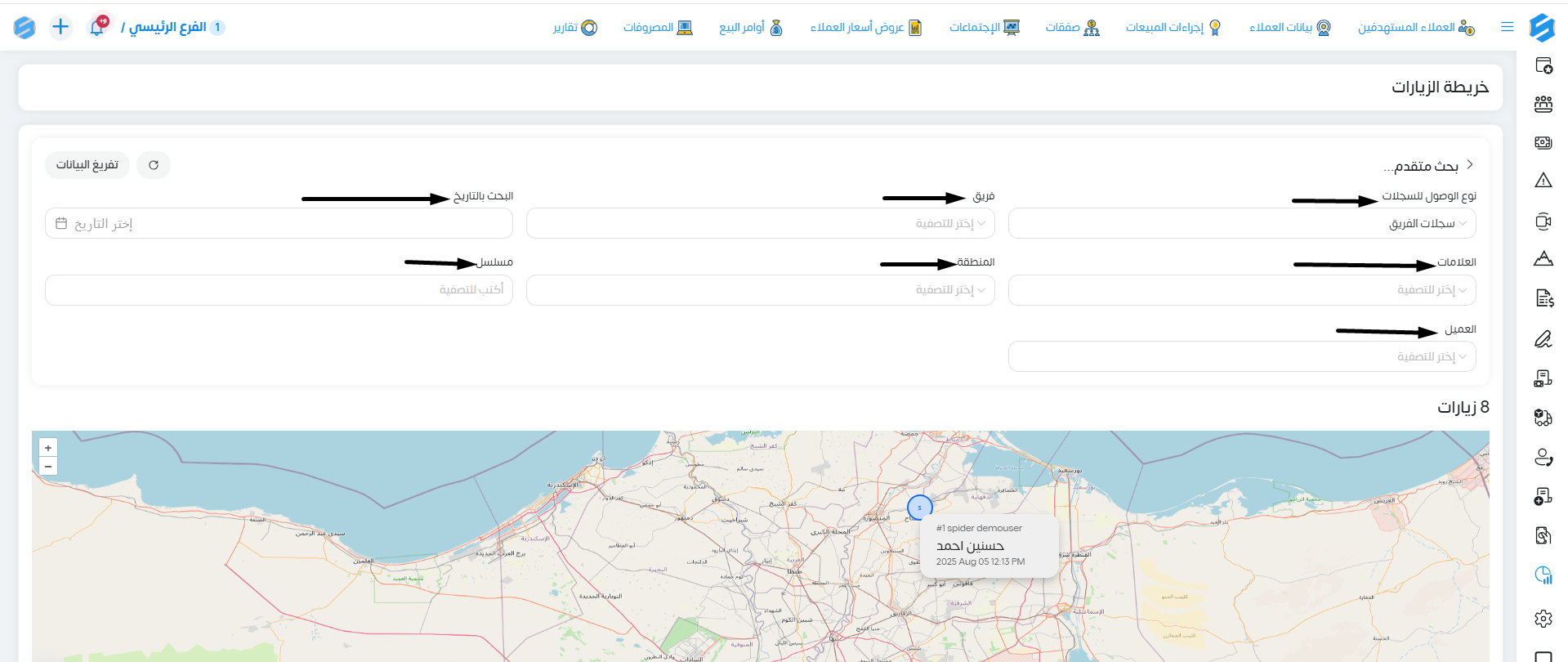The image size is (1568, 662).
Task: Open the تقارير reports menu
Action: coord(575,28)
